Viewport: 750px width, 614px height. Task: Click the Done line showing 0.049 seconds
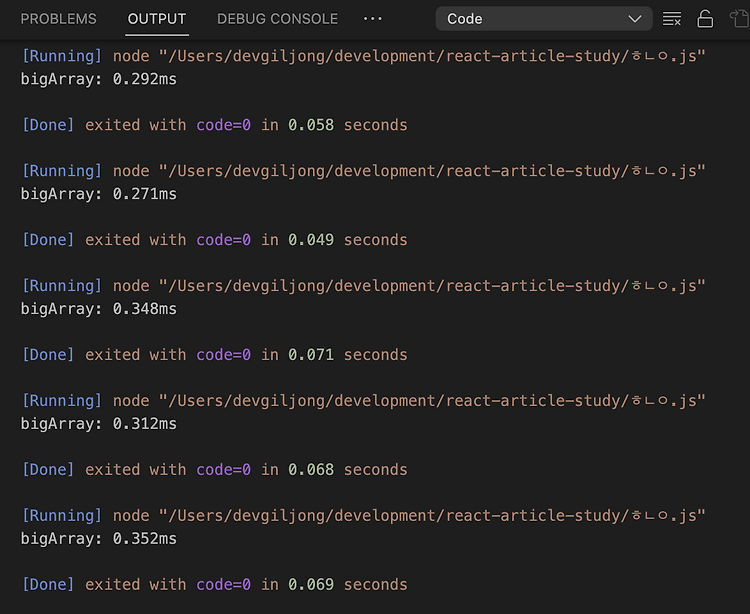(215, 240)
